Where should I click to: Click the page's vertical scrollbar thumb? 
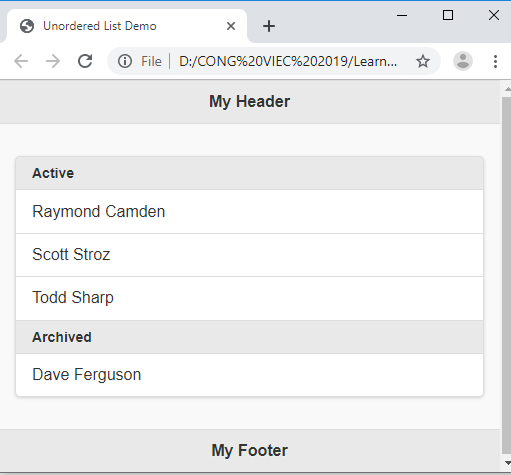click(x=506, y=275)
